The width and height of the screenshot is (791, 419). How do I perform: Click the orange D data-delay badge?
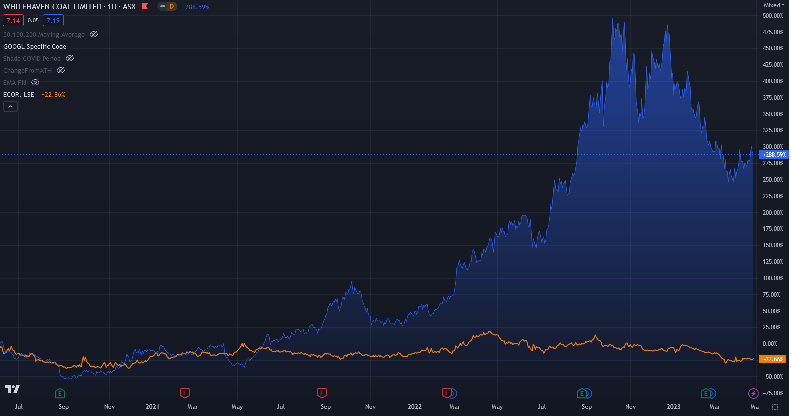(x=172, y=7)
